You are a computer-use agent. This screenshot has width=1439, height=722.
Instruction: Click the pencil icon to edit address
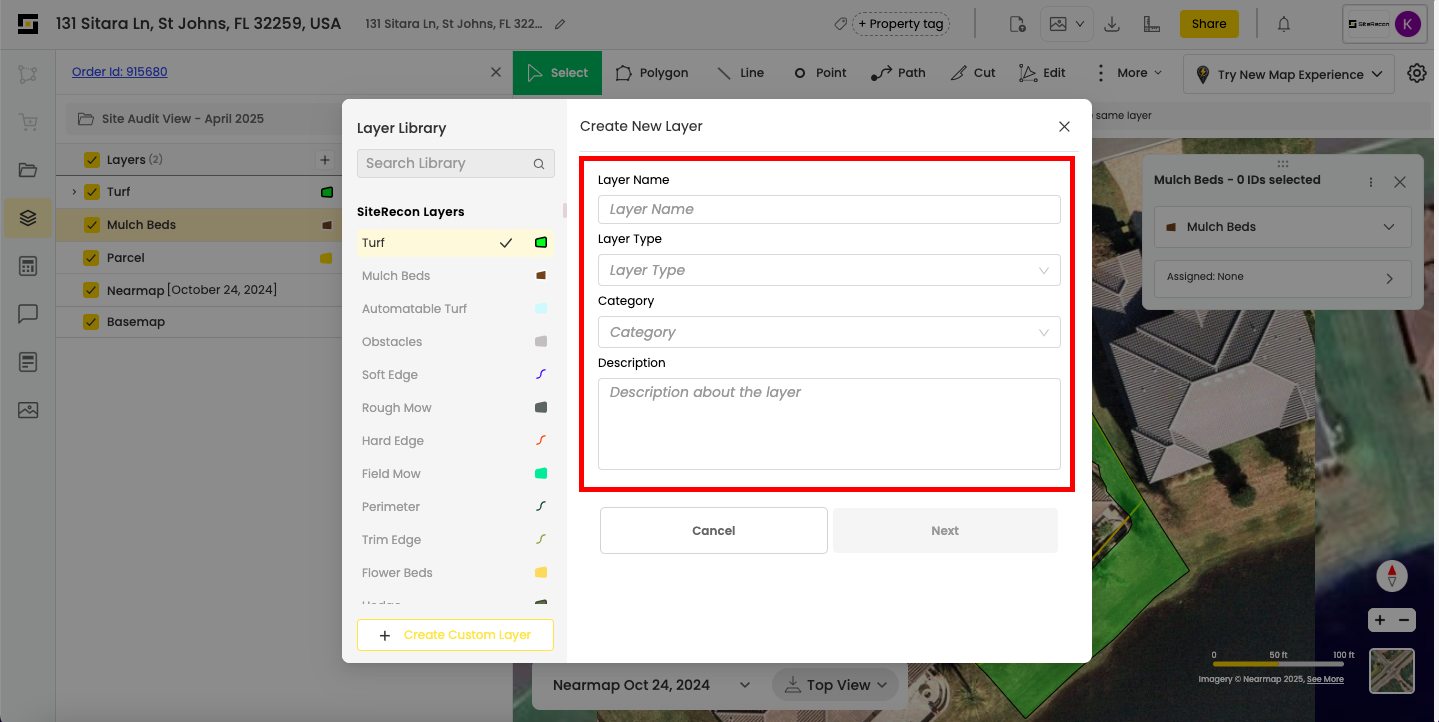point(560,24)
